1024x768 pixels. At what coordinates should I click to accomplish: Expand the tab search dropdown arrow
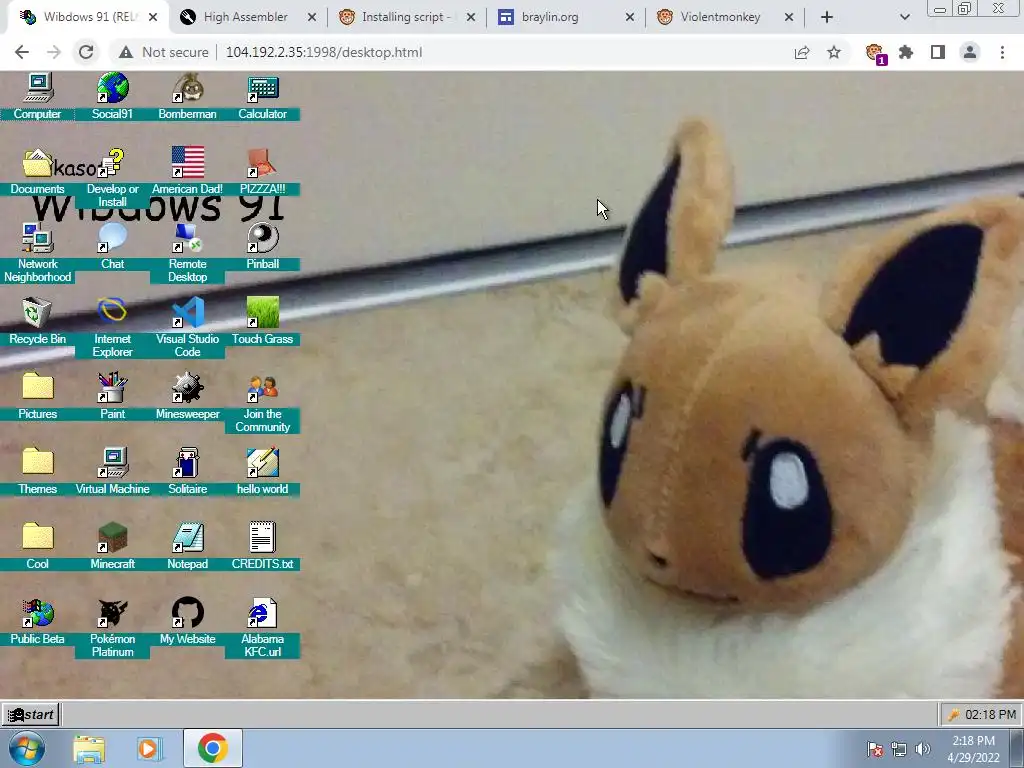point(904,17)
